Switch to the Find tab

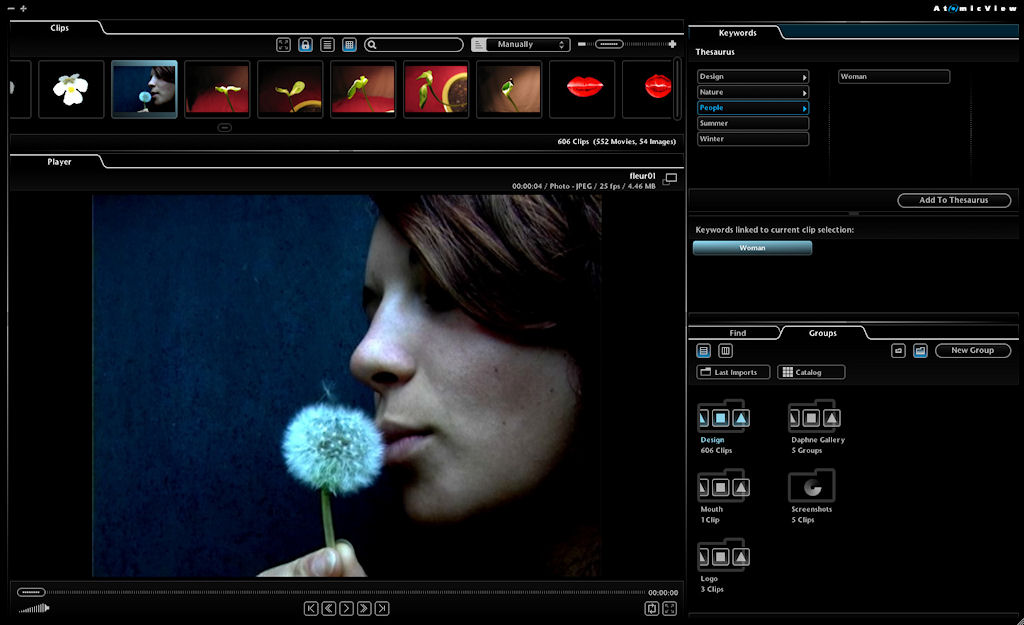coord(737,333)
